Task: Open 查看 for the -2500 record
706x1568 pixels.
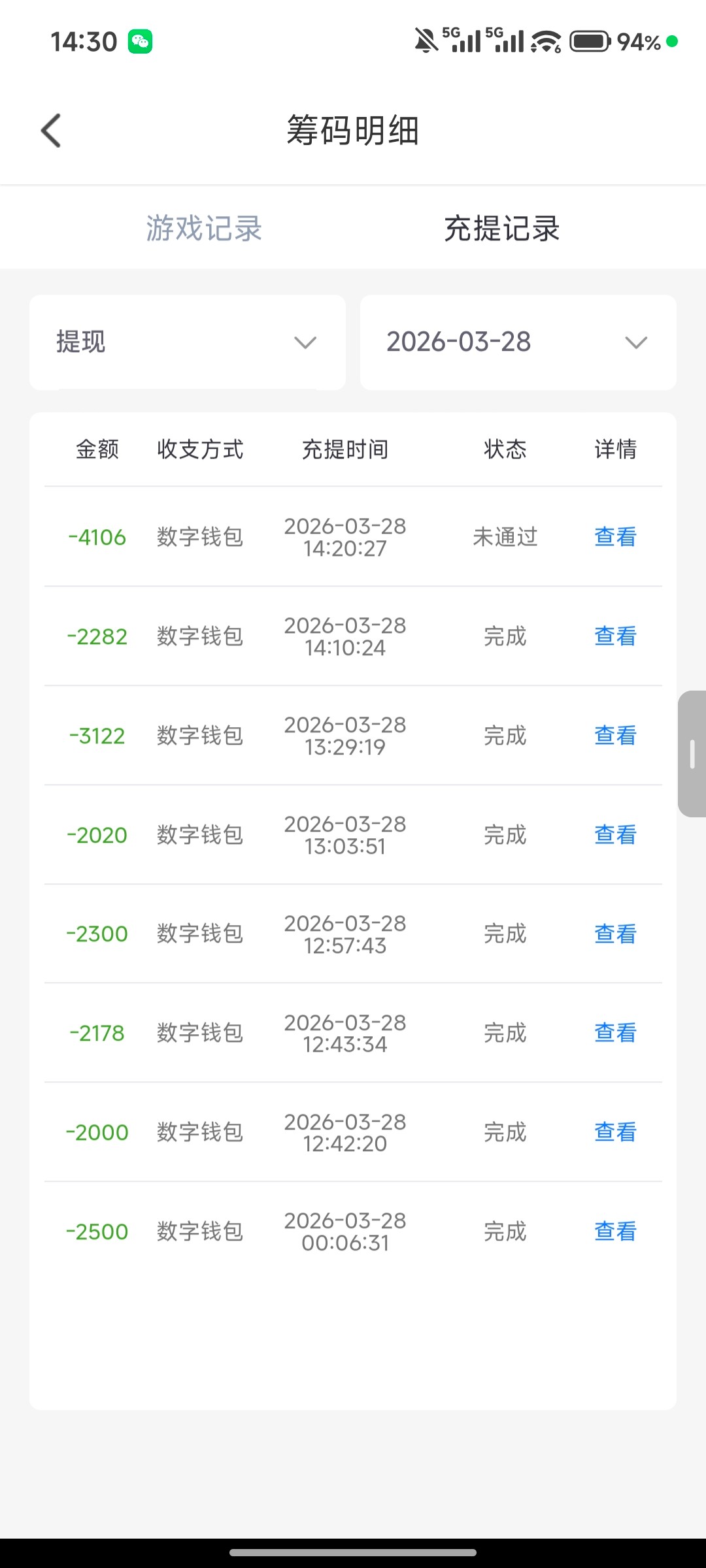Action: [615, 1232]
